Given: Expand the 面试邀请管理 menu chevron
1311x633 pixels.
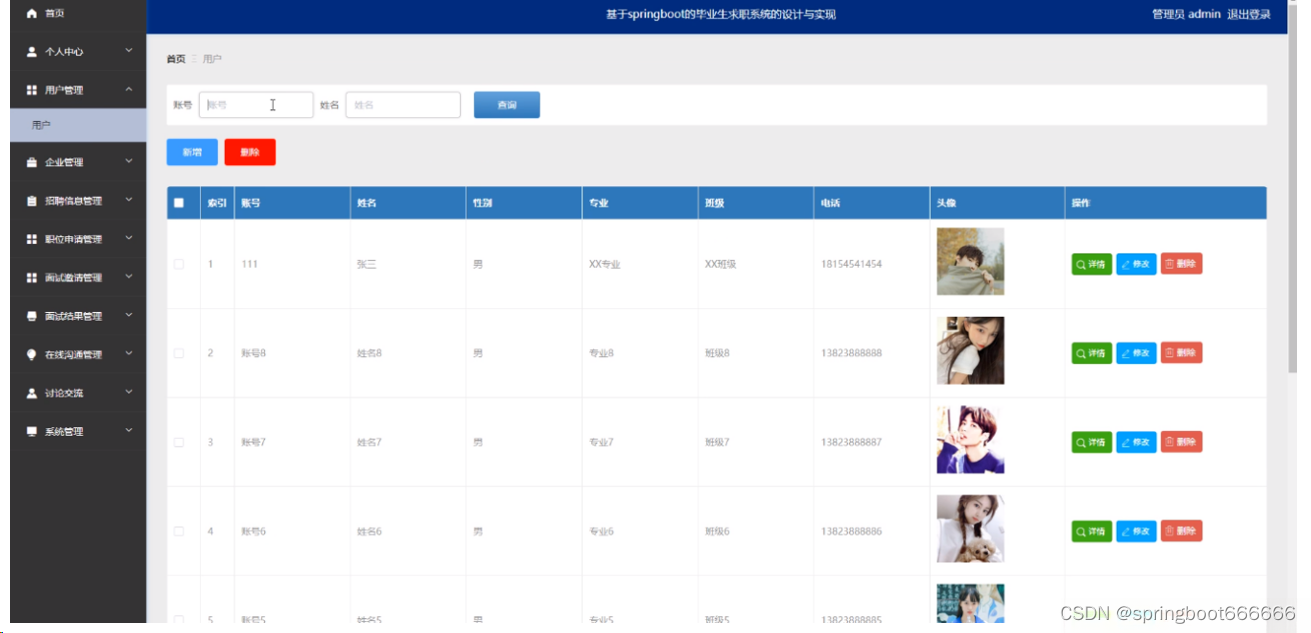Looking at the screenshot, I should click(x=129, y=277).
